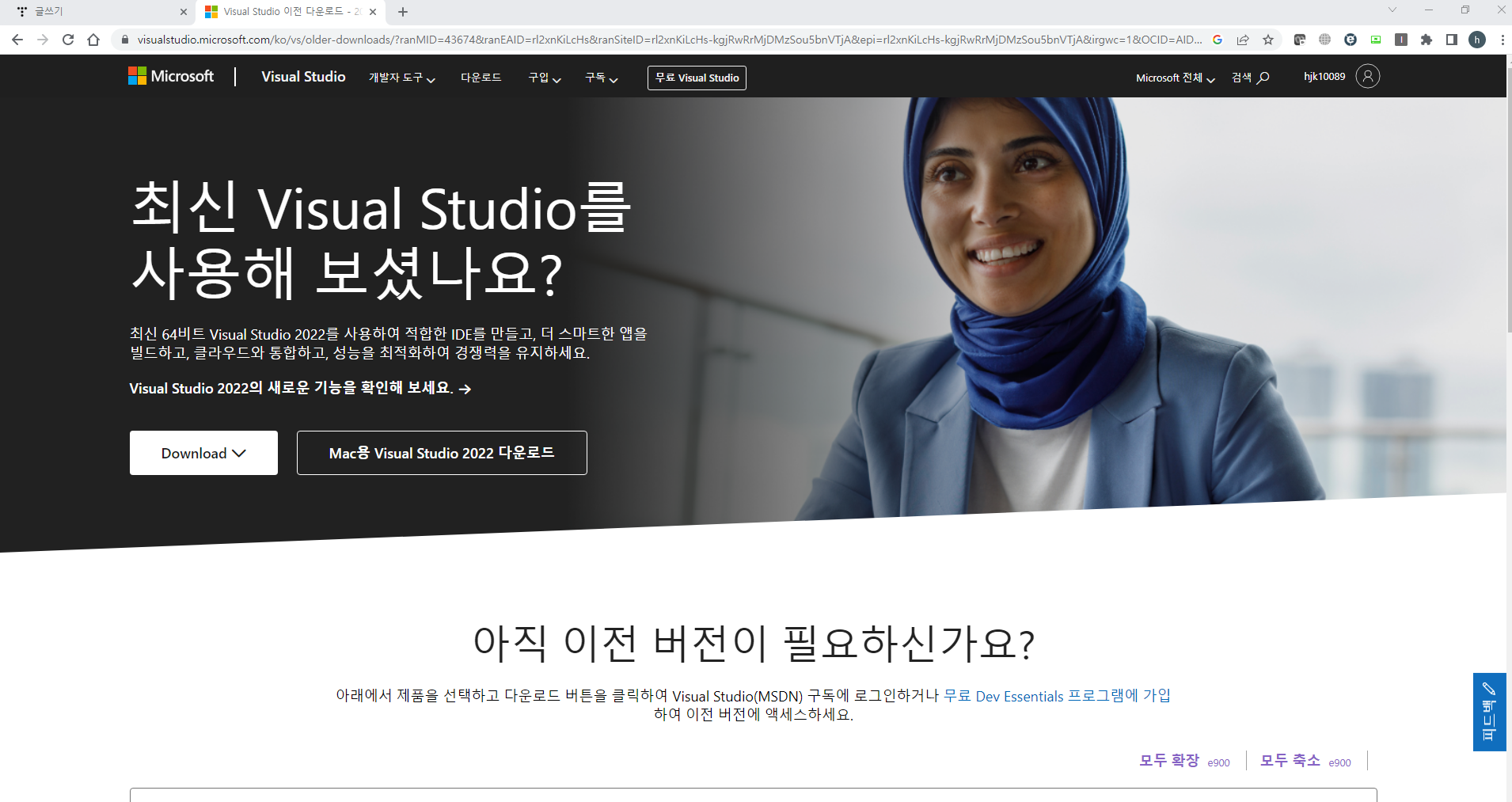Reload the Visual Studio page
The height and width of the screenshot is (802, 1512).
coord(68,40)
